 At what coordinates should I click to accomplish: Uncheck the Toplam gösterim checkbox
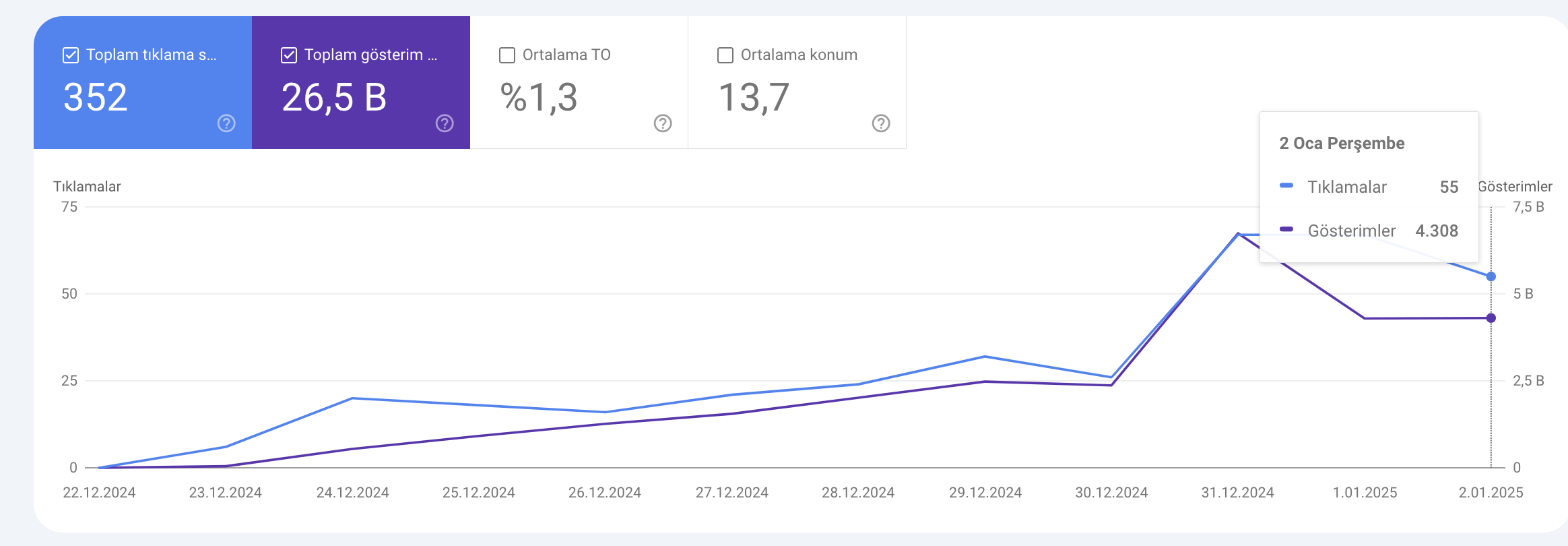pos(289,55)
